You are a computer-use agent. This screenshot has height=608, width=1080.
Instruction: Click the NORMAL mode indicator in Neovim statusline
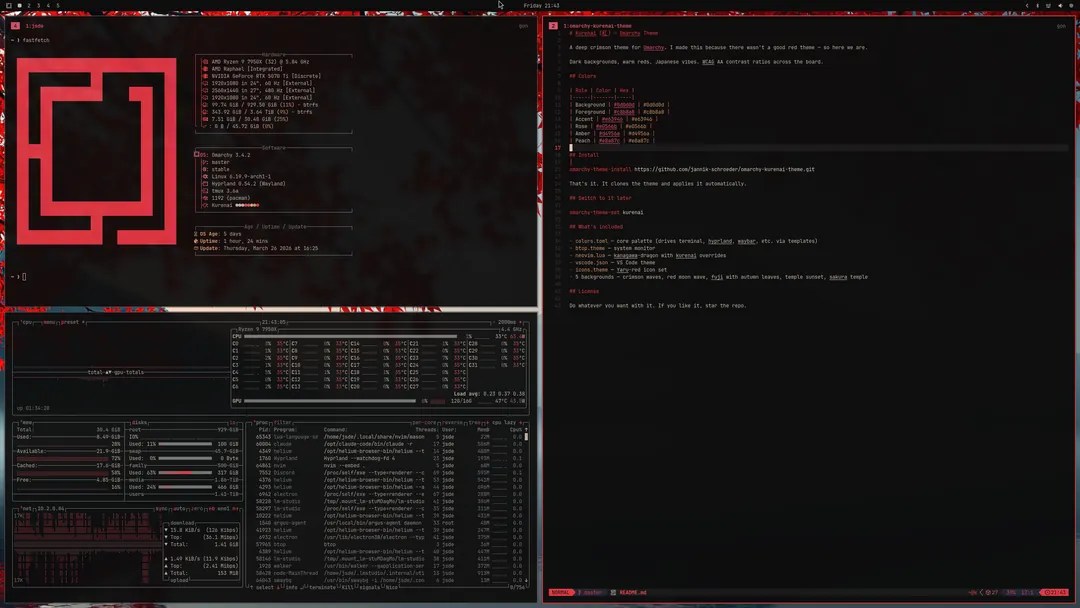click(560, 592)
